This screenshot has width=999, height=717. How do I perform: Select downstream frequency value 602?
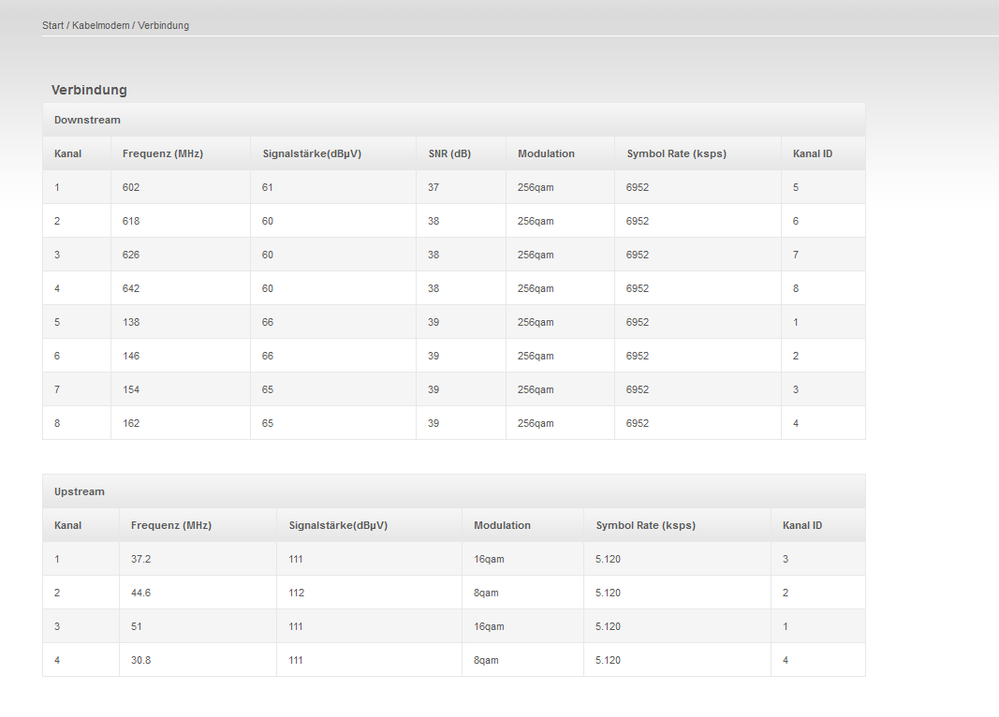pyautogui.click(x=131, y=187)
